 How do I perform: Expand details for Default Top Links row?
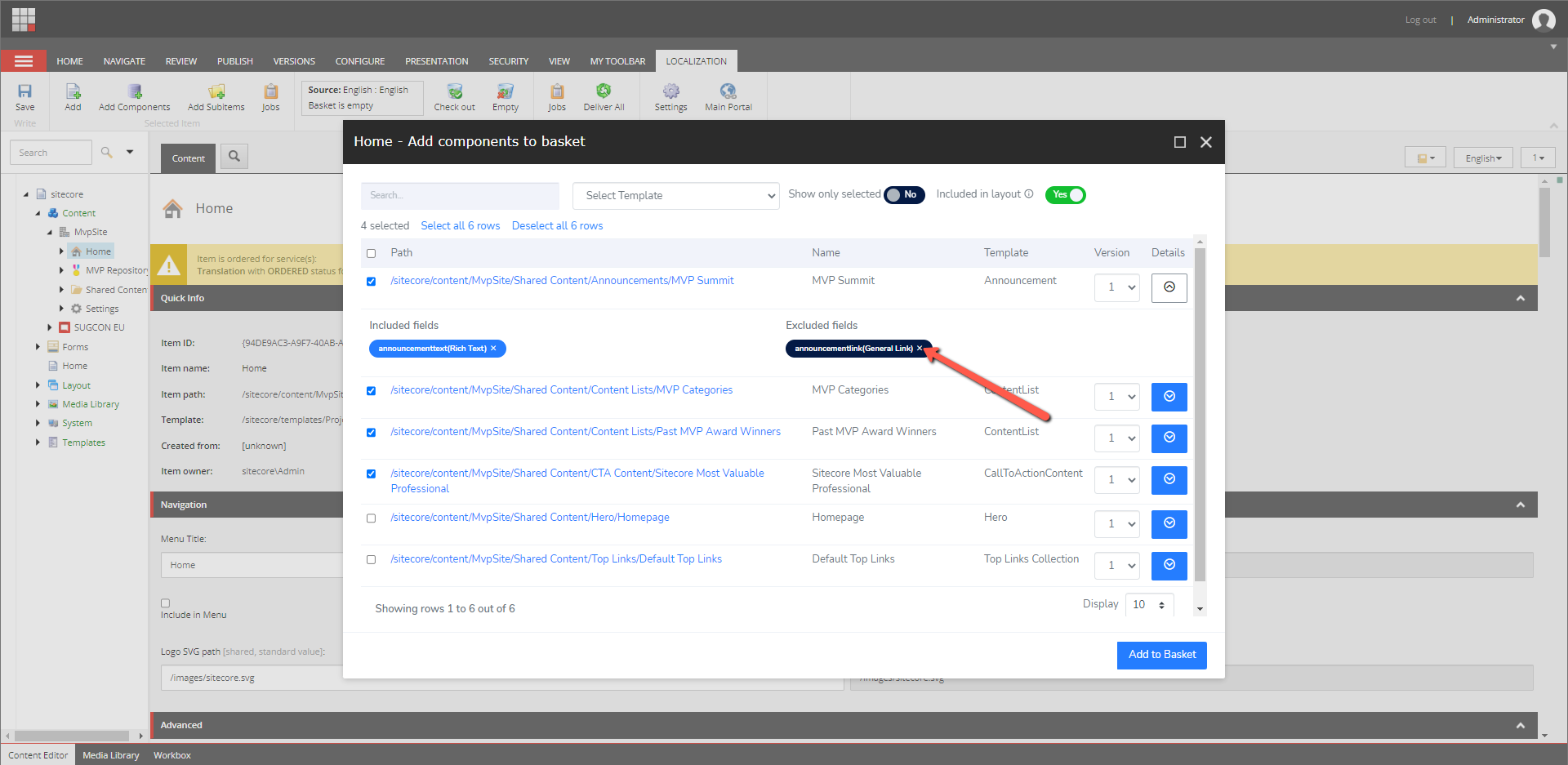point(1169,566)
